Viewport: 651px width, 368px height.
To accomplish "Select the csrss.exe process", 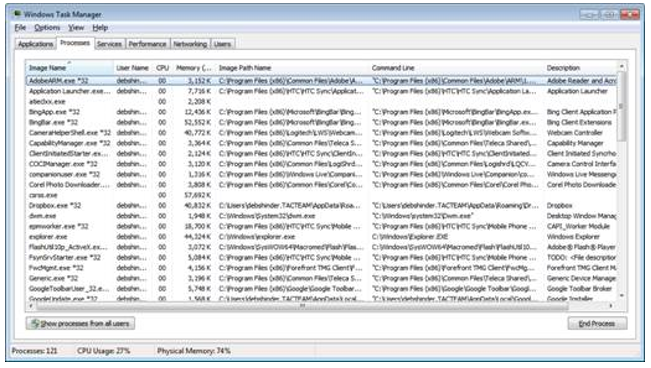I will [x=321, y=195].
